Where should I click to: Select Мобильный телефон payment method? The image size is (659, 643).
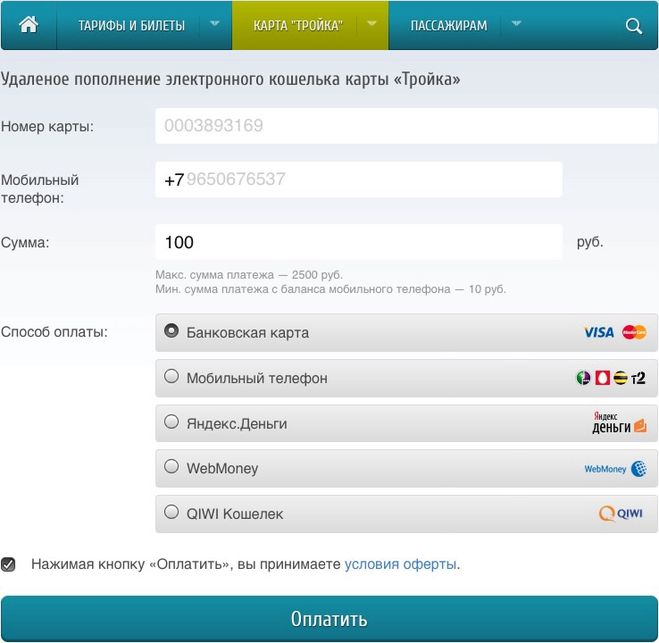click(x=406, y=378)
